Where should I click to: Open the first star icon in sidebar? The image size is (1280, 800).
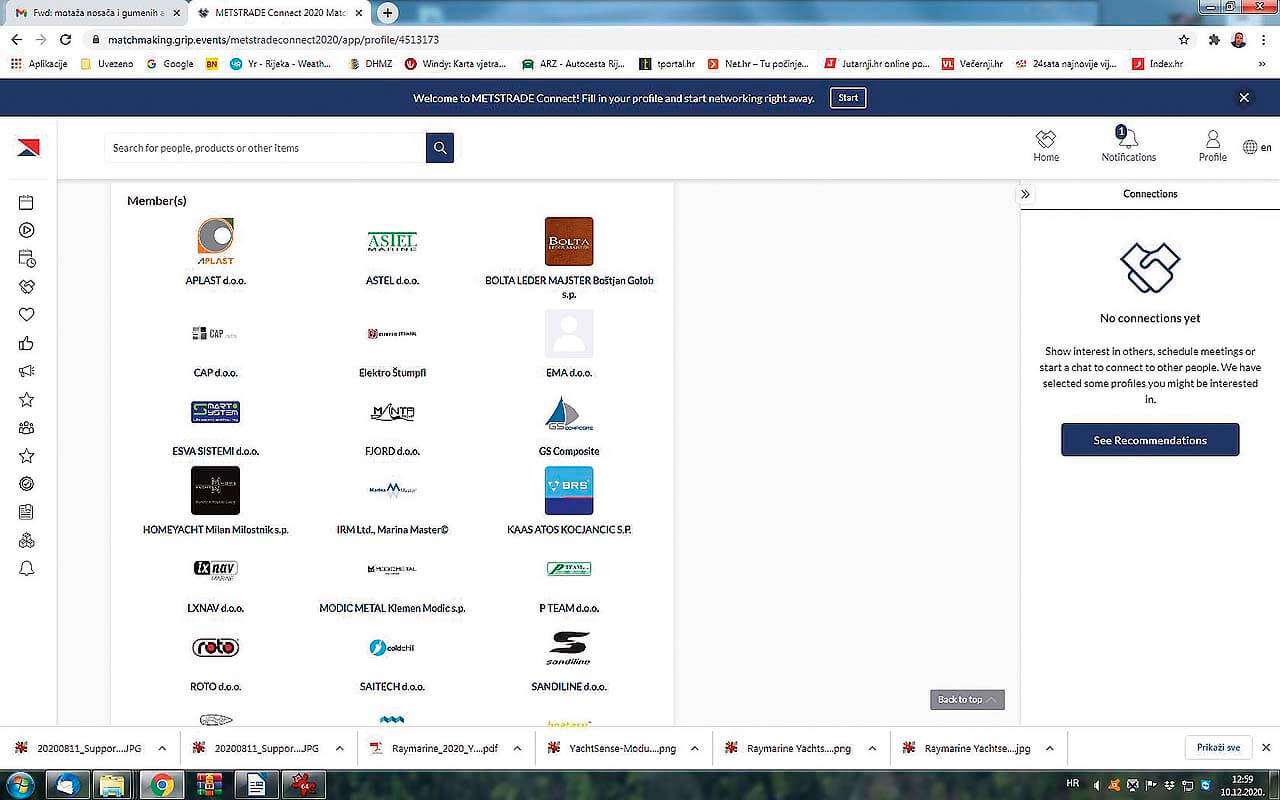click(x=27, y=400)
